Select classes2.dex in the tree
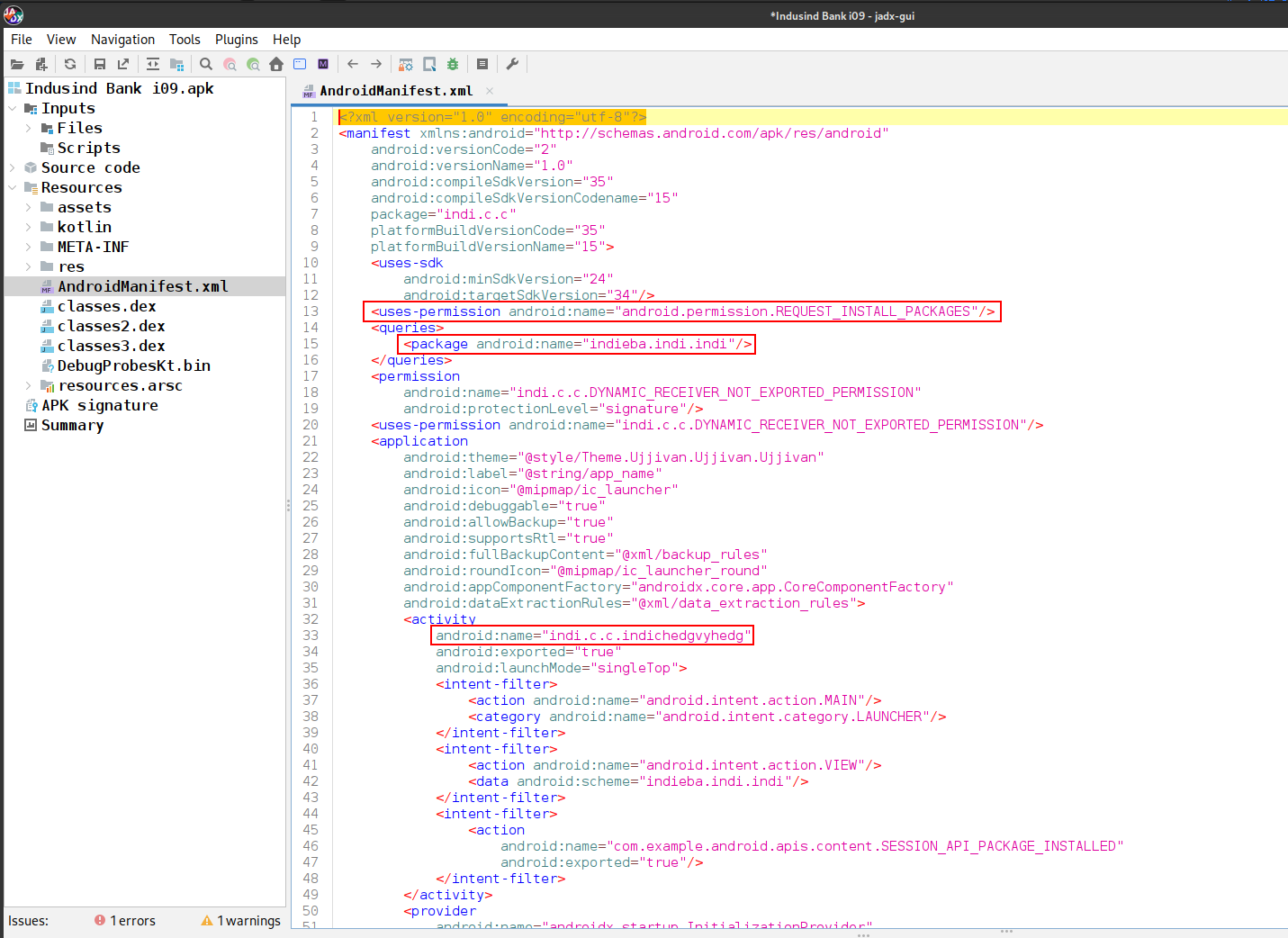The height and width of the screenshot is (938, 1288). point(111,326)
